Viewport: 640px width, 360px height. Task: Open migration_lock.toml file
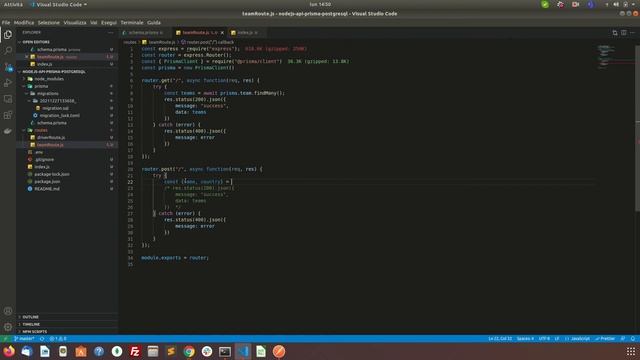pos(60,116)
